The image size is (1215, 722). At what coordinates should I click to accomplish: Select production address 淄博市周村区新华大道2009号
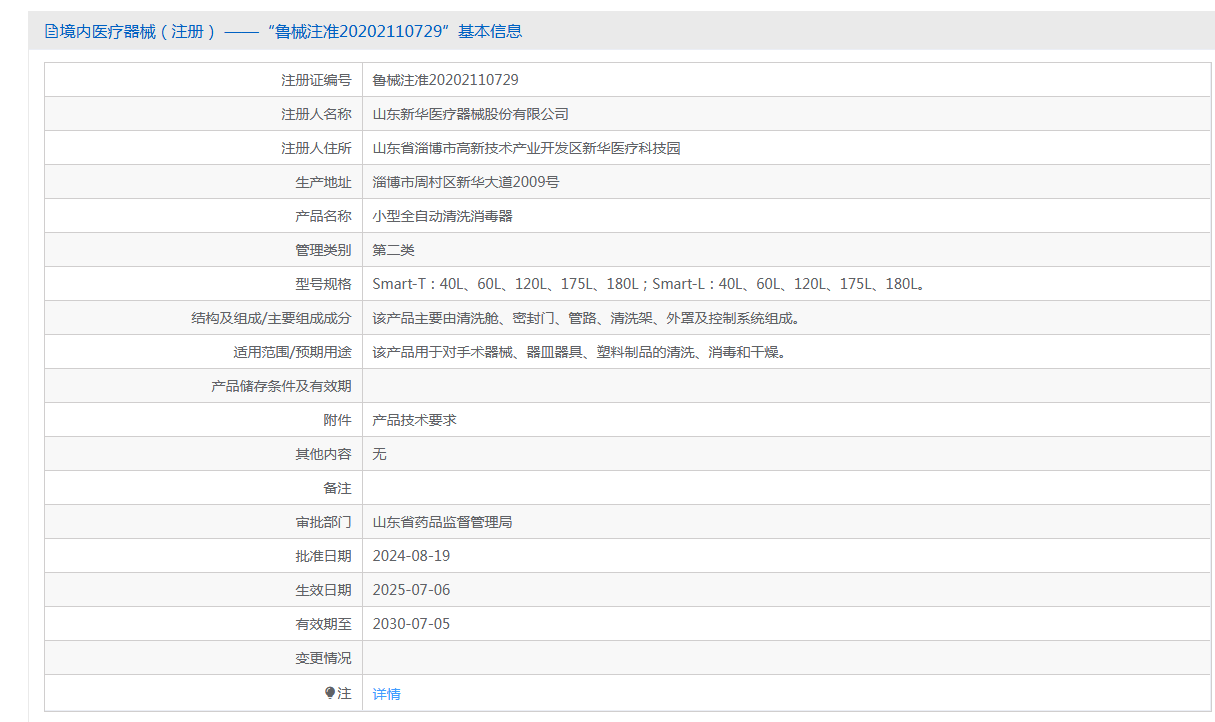[x=466, y=182]
